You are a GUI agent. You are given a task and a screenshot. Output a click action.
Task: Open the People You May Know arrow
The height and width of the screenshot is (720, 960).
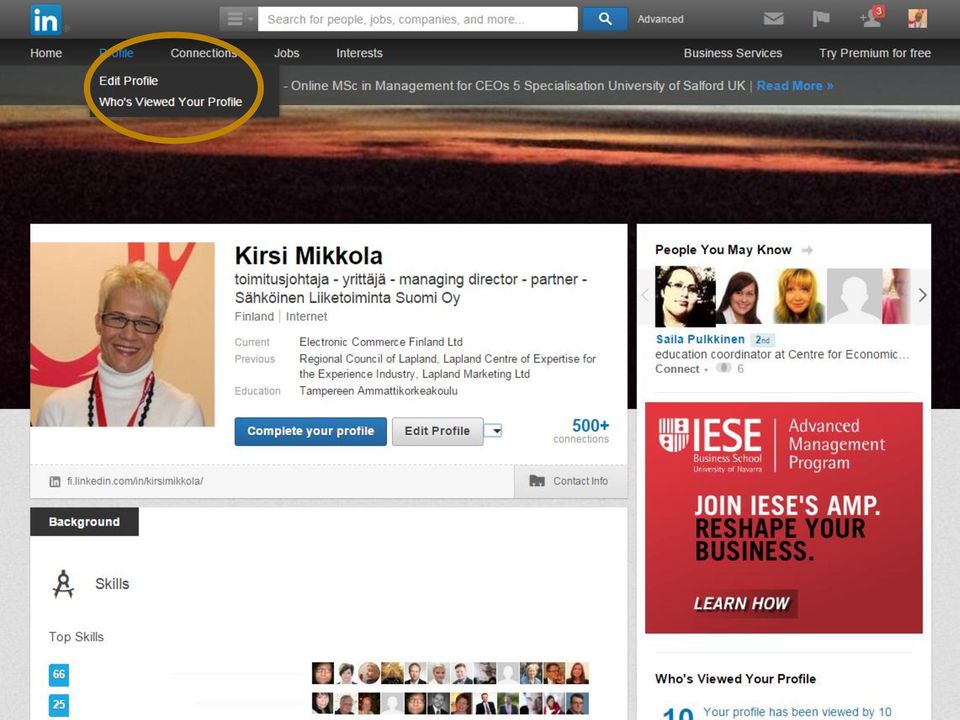[x=807, y=250]
